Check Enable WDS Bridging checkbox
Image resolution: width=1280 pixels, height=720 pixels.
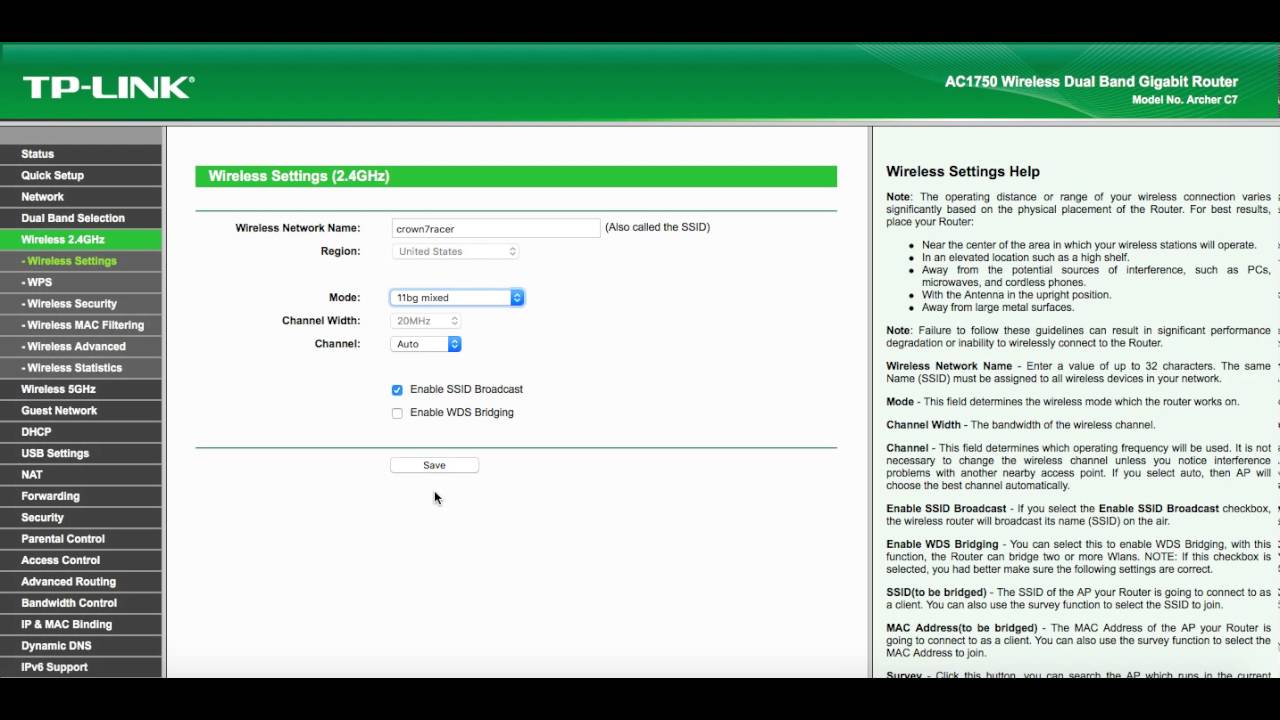click(x=397, y=413)
